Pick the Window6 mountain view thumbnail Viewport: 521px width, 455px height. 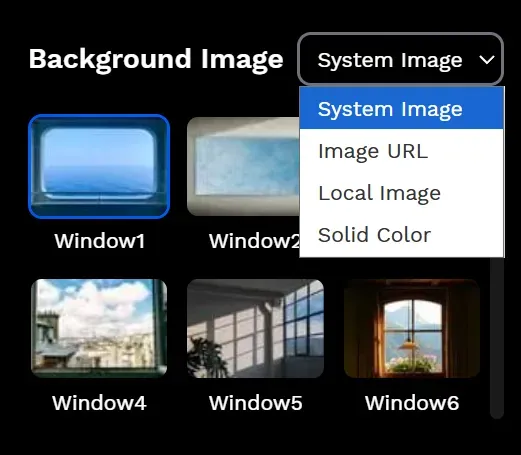coord(412,328)
